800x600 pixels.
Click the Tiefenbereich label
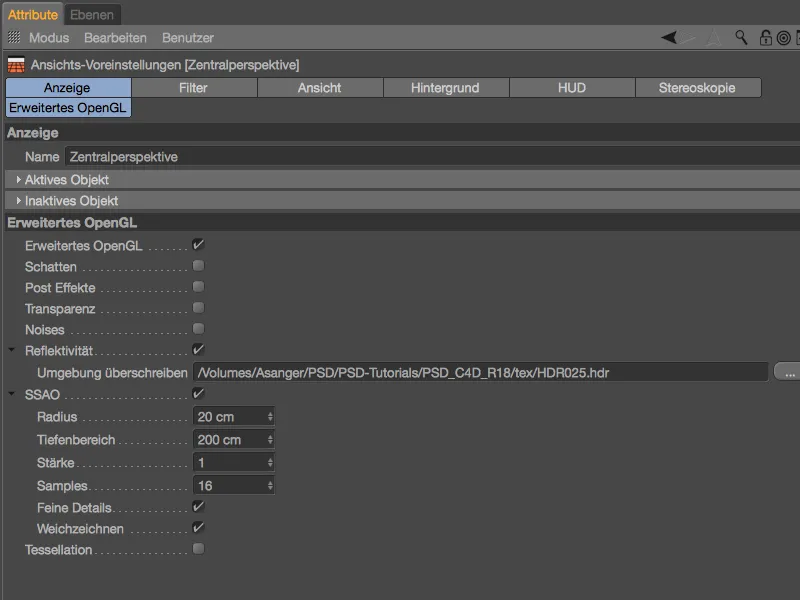click(x=76, y=440)
